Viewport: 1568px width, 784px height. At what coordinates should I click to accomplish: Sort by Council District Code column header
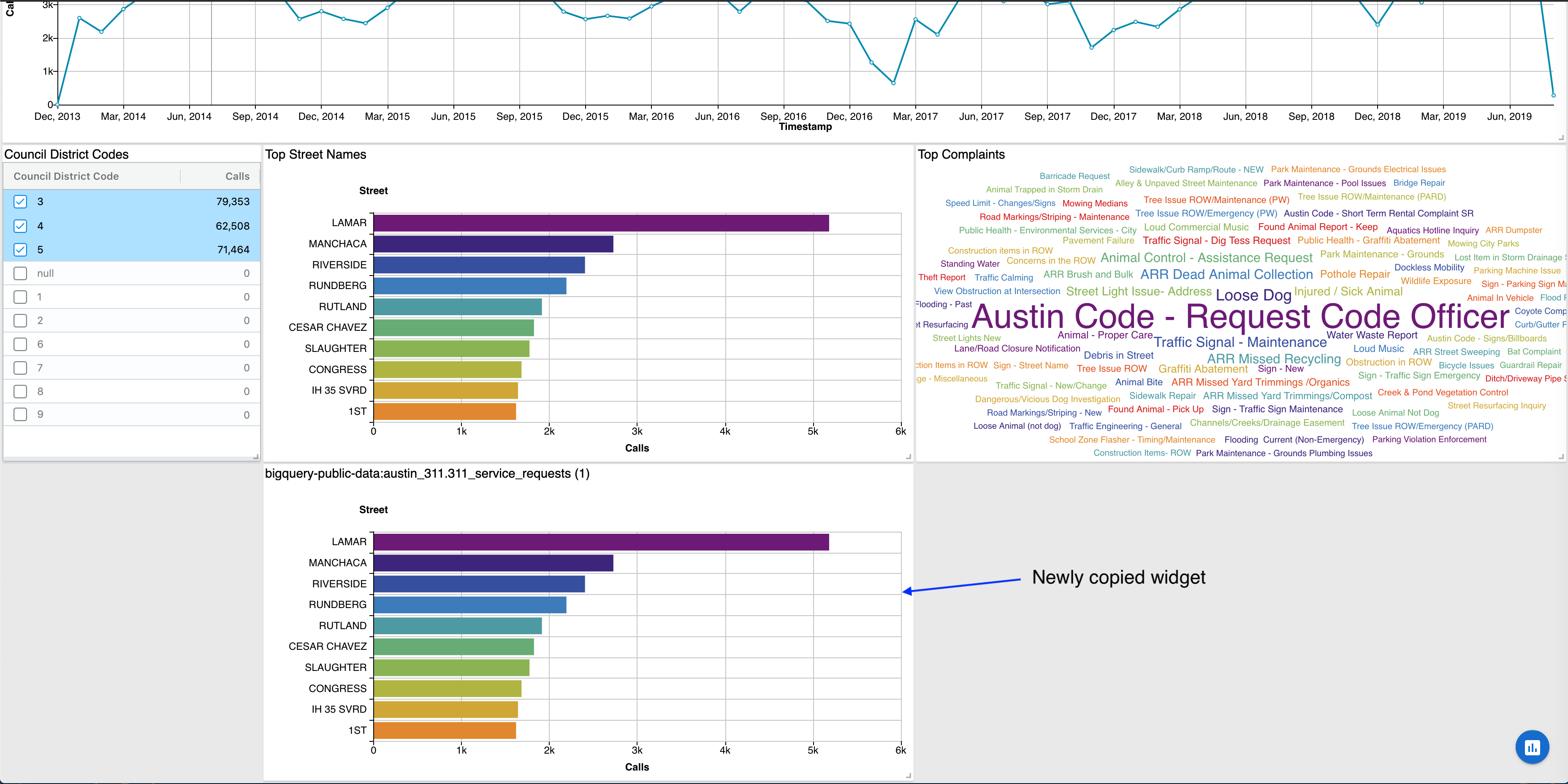[x=66, y=176]
